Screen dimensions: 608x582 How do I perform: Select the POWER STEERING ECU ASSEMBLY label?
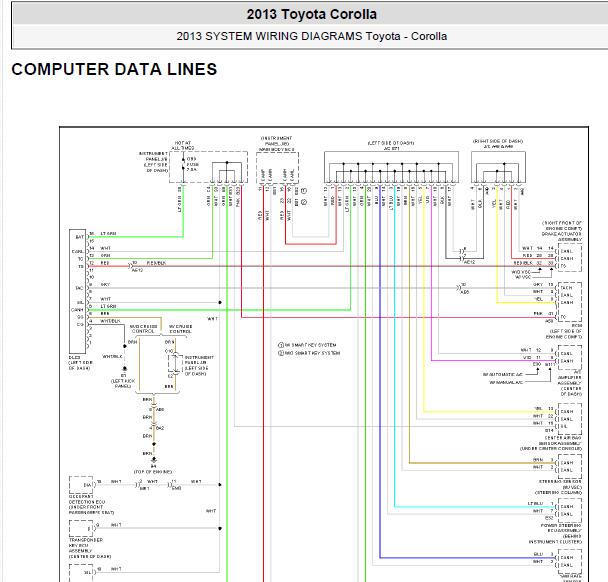tap(561, 528)
